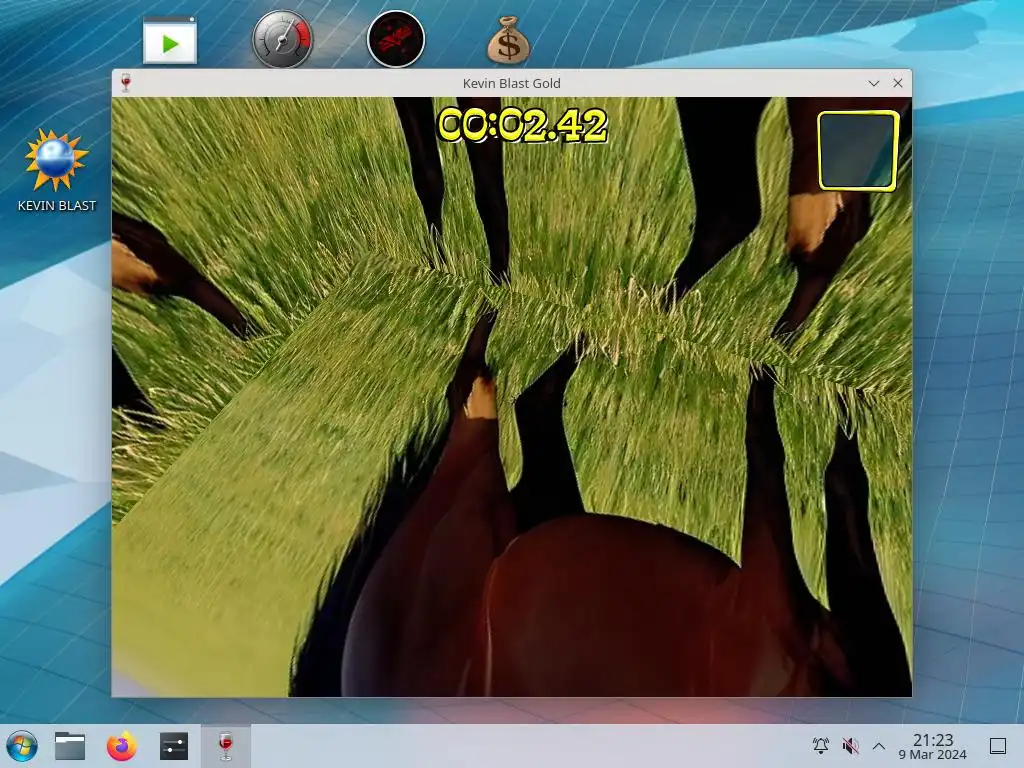The image size is (1024, 768).
Task: Open the green play arrow desktop widget
Action: (x=170, y=41)
